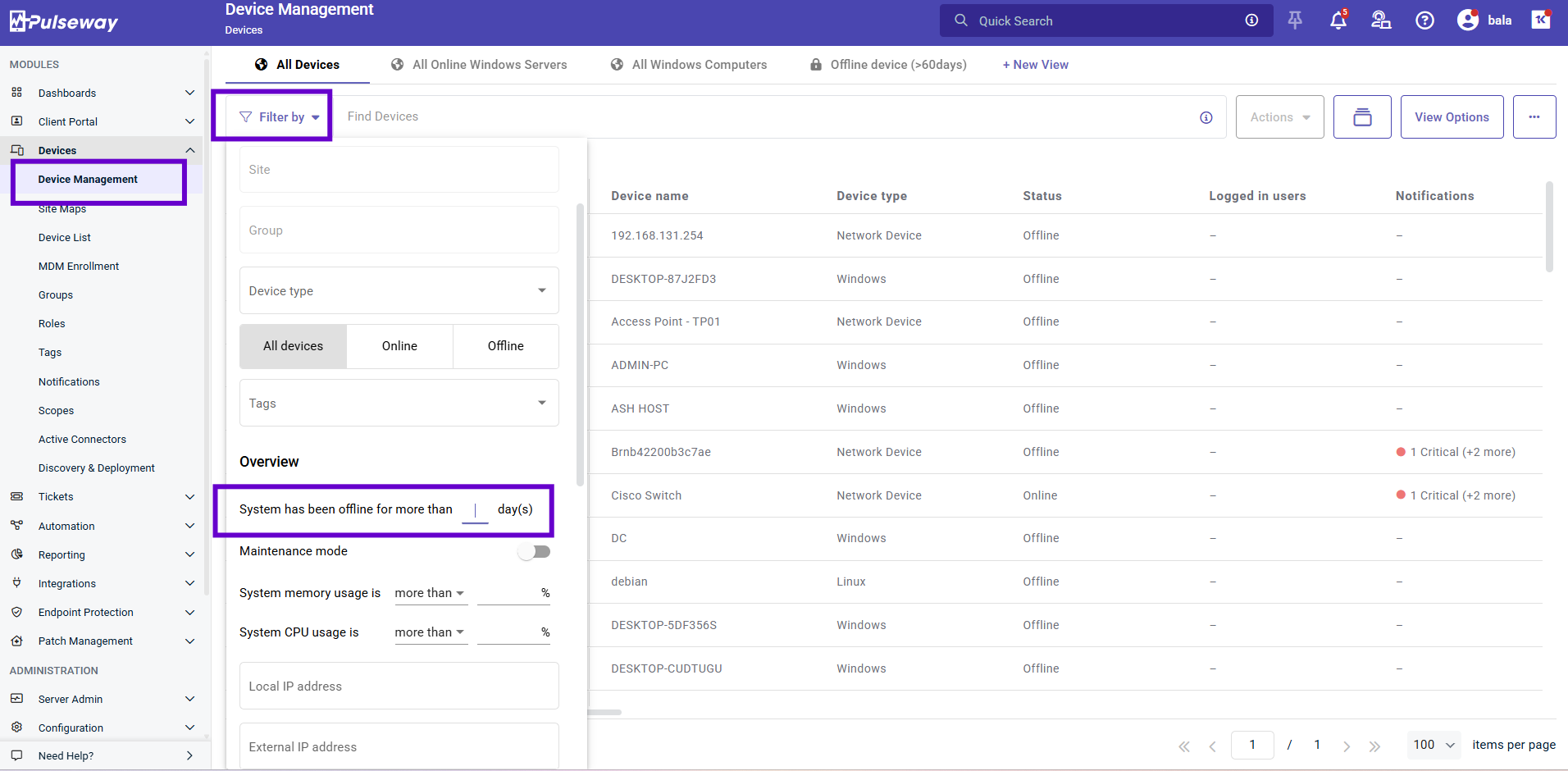The image size is (1568, 771).
Task: Click the Kaseya K icon in header
Action: point(1541,20)
